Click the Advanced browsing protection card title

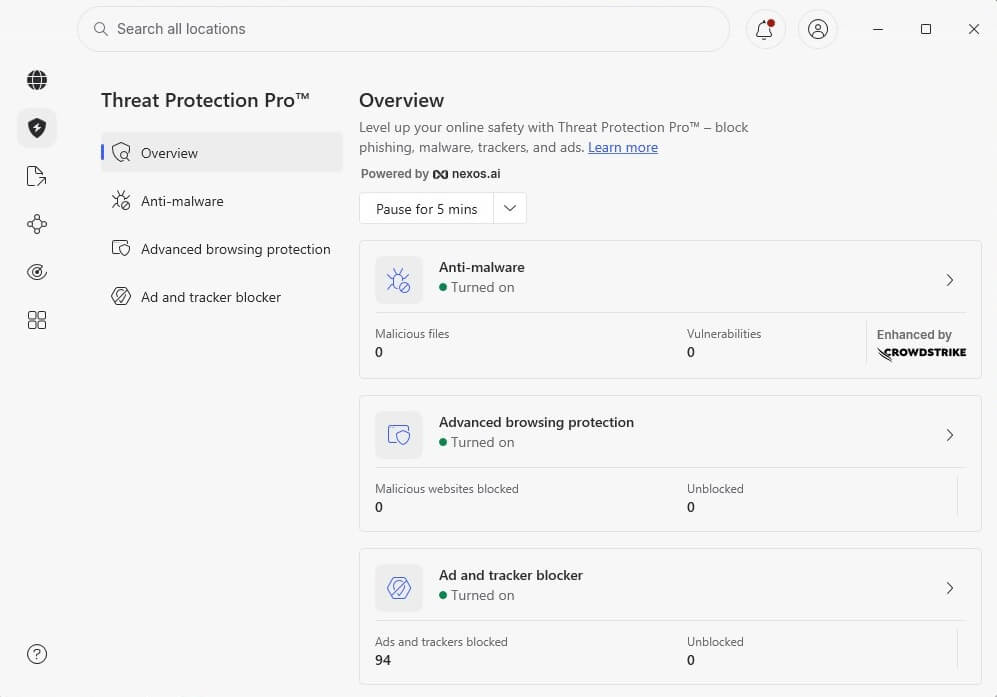[x=536, y=422]
